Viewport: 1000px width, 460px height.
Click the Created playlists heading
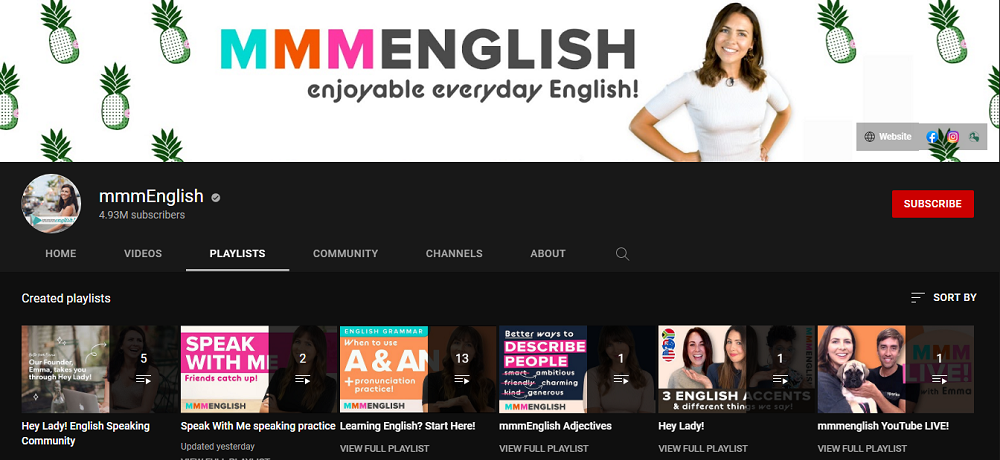pos(66,298)
